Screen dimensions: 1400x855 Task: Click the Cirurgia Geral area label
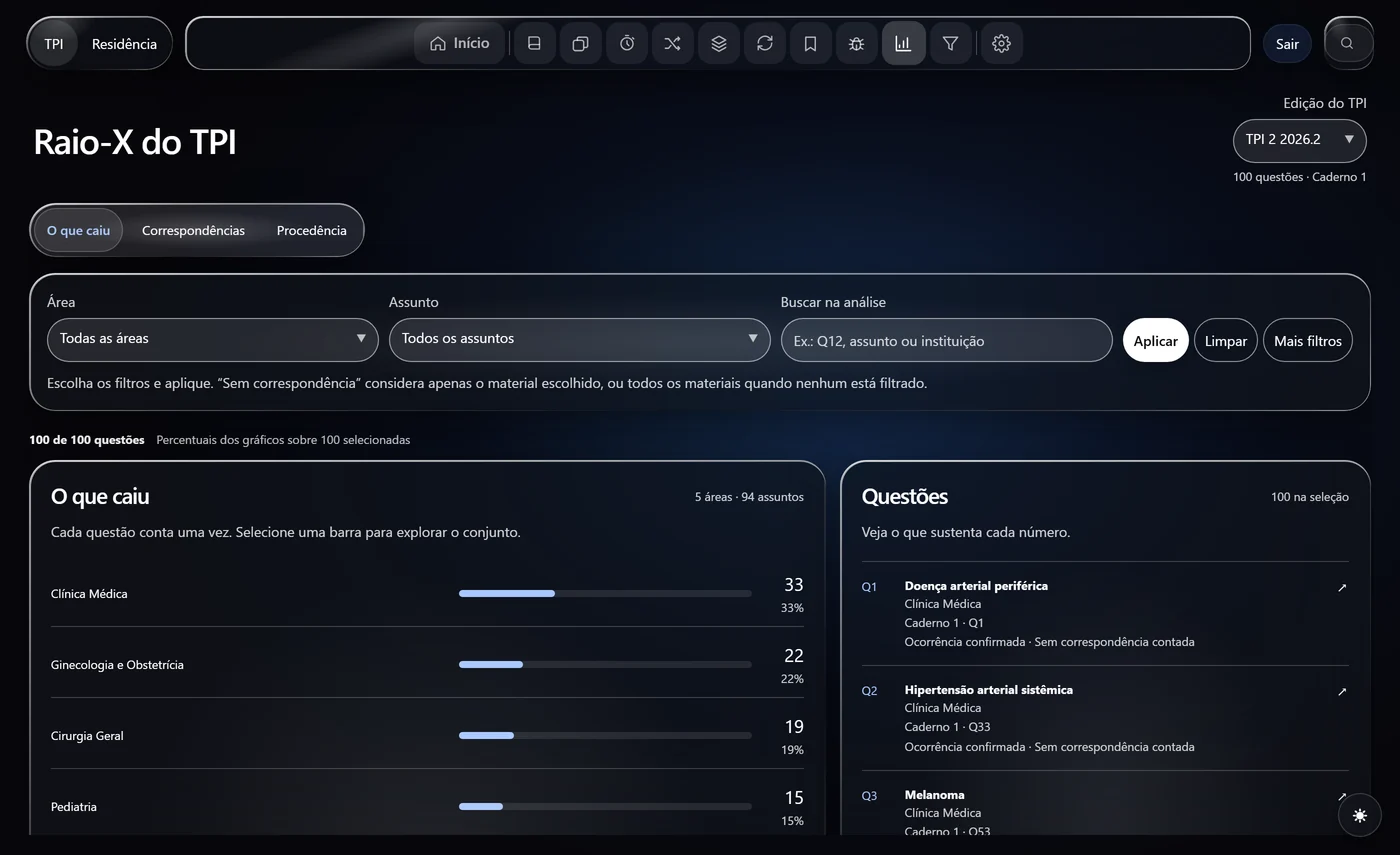87,736
